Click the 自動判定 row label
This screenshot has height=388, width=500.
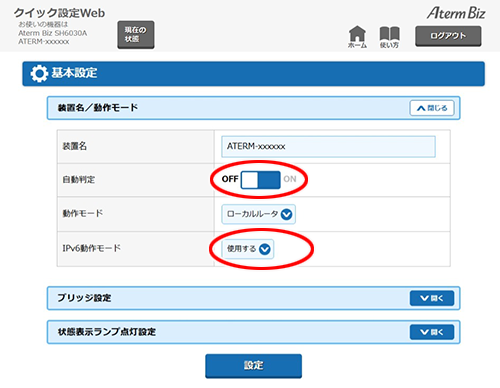[79, 180]
